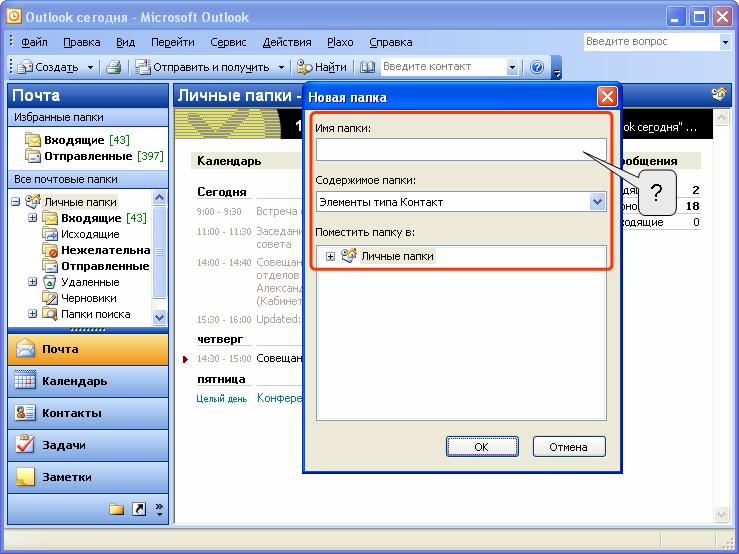
Task: Close the Новая папка dialog
Action: [607, 97]
